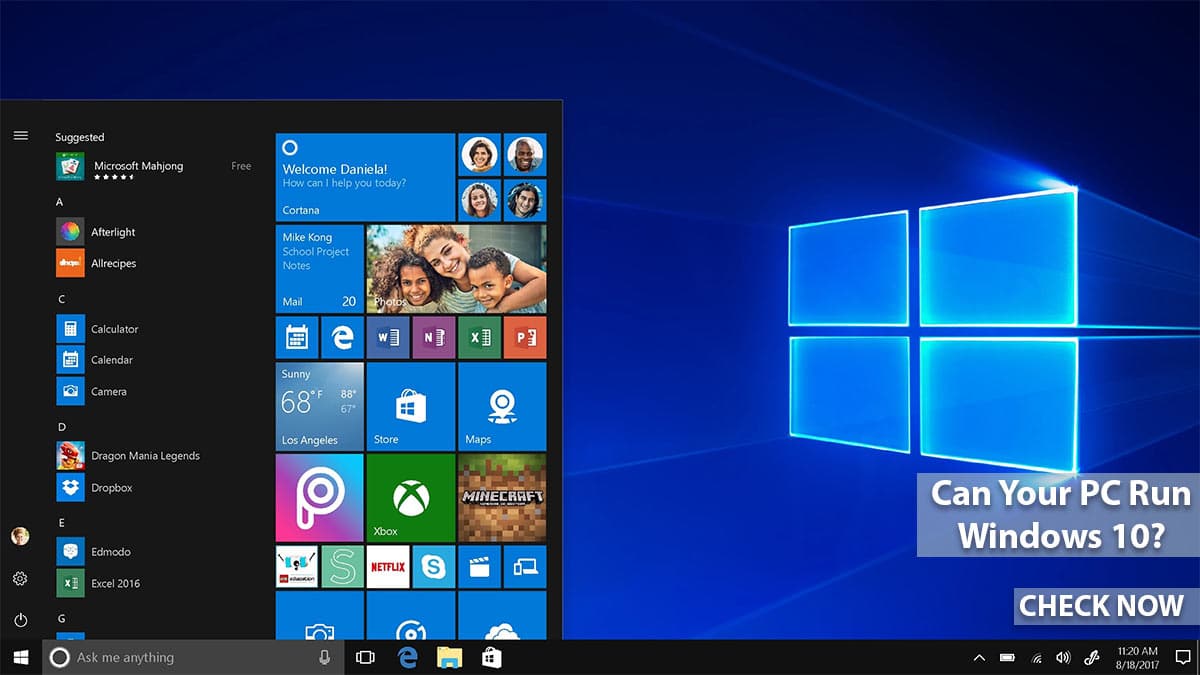Screen dimensions: 1200x675
Task: Open the Mail tile from Mike Kong
Action: click(320, 268)
